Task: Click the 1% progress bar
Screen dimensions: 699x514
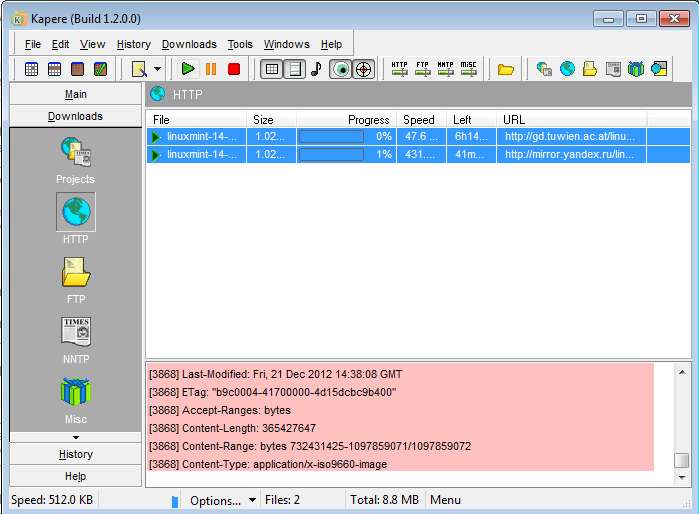Action: 331,154
